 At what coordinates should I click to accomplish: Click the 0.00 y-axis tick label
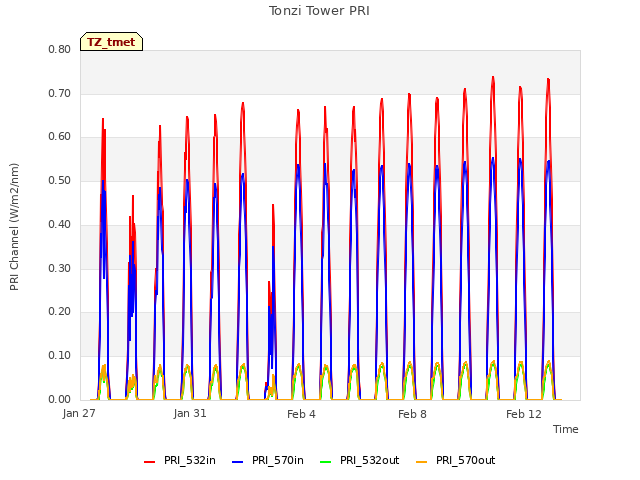[60, 399]
